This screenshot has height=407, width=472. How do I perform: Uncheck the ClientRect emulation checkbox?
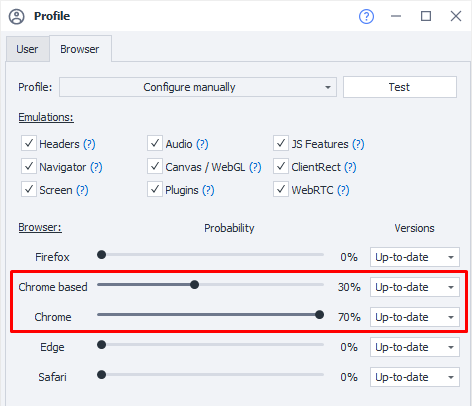(x=281, y=166)
